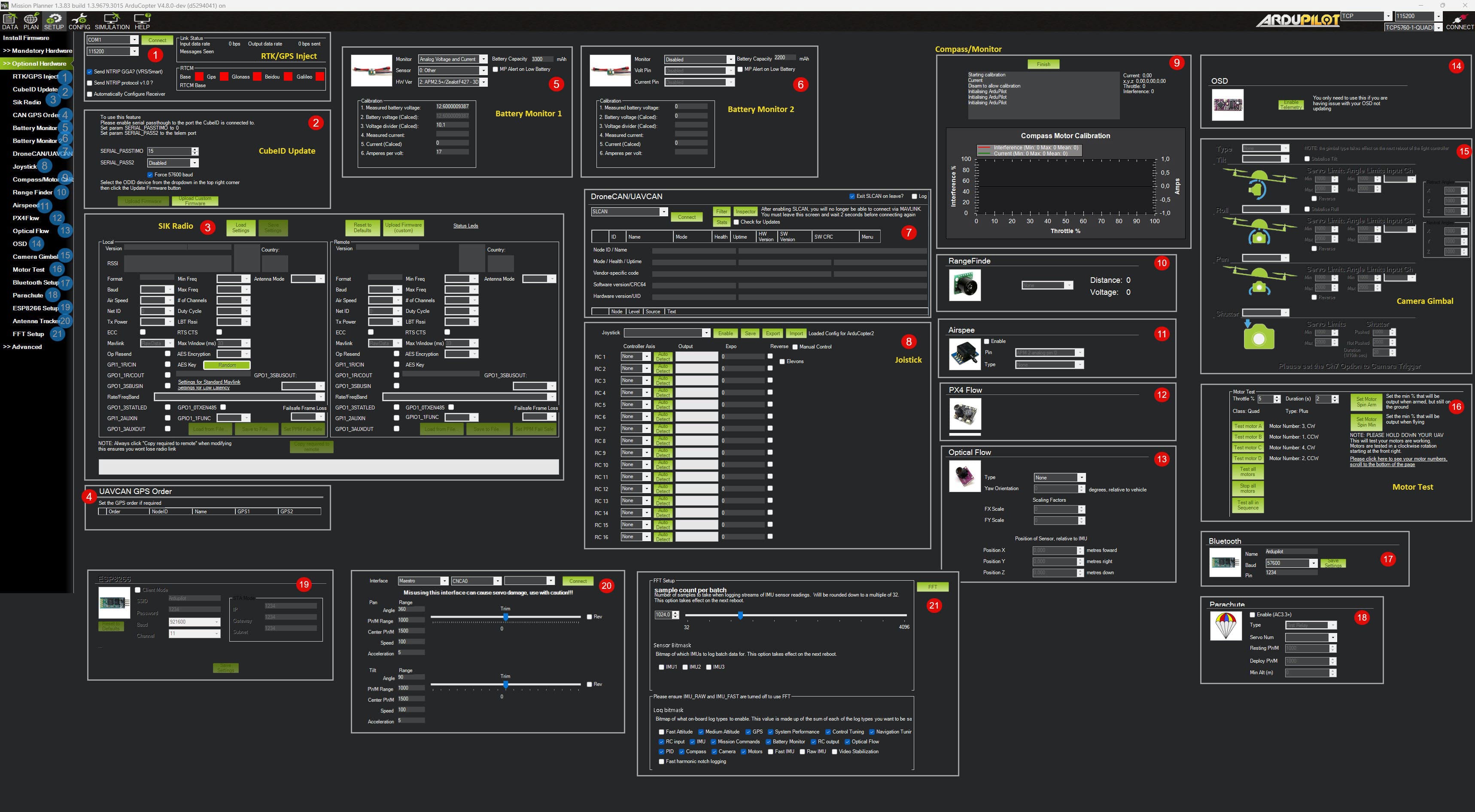Enable Check for Updates in DroneCAN
This screenshot has width=1475, height=812.
(736, 222)
